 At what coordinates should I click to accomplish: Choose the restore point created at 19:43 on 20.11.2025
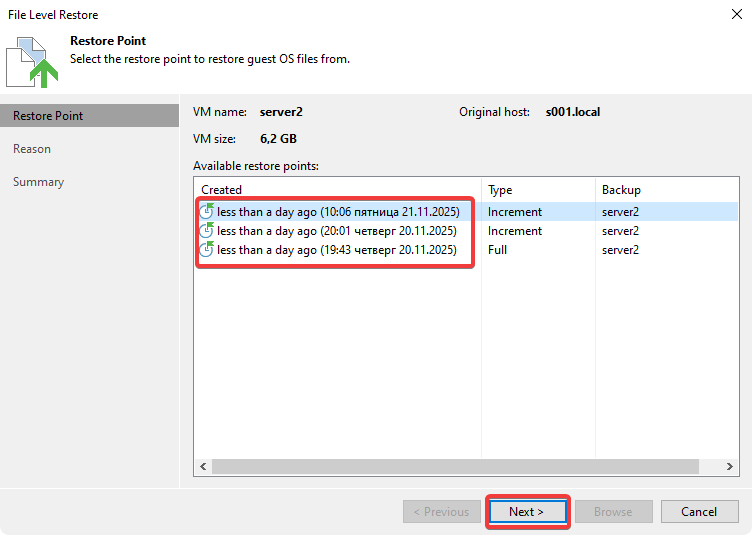(x=337, y=250)
